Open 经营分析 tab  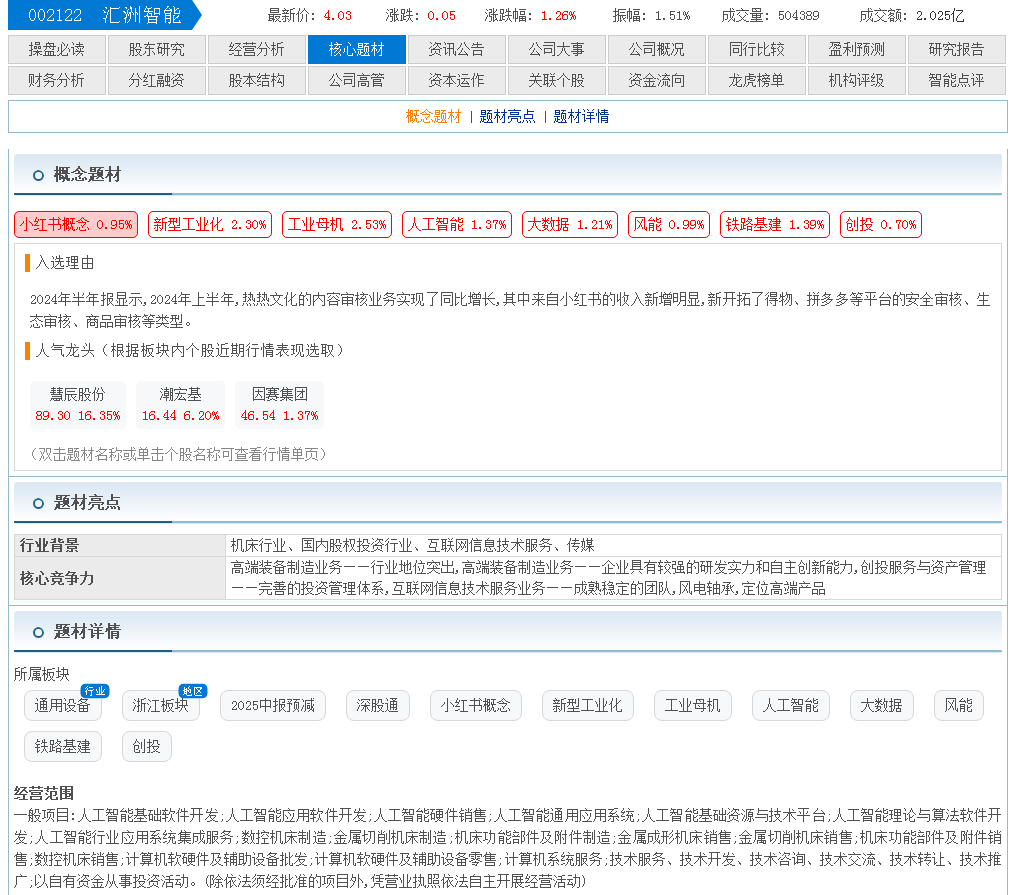click(x=256, y=50)
